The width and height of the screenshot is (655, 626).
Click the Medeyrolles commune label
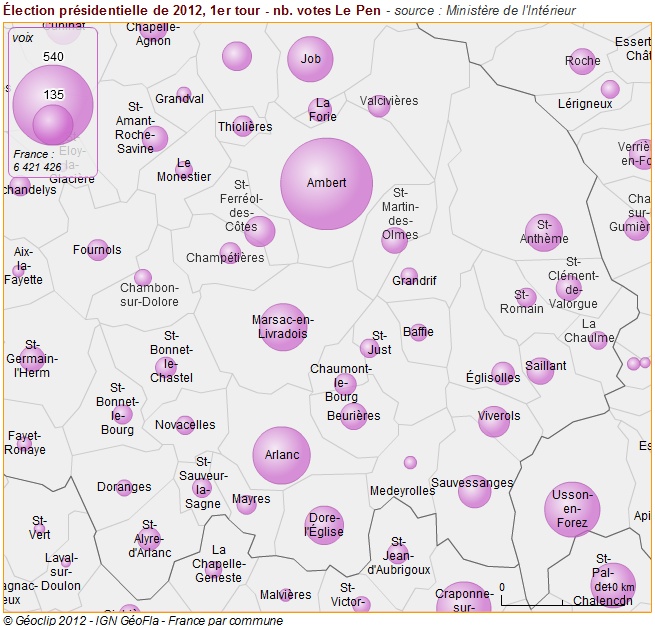click(x=402, y=491)
